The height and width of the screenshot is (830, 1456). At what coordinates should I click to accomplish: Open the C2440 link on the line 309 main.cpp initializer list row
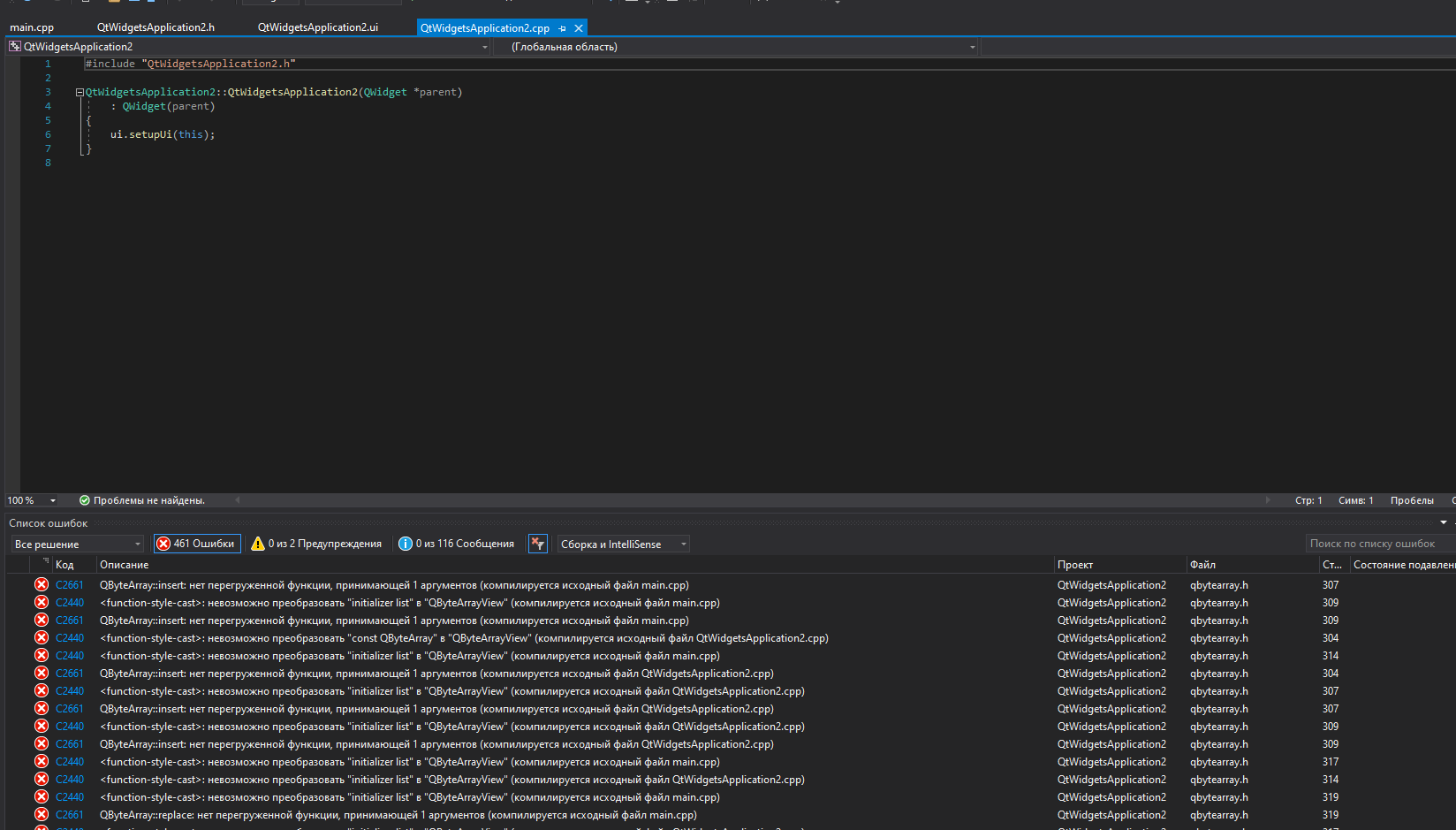pyautogui.click(x=70, y=603)
